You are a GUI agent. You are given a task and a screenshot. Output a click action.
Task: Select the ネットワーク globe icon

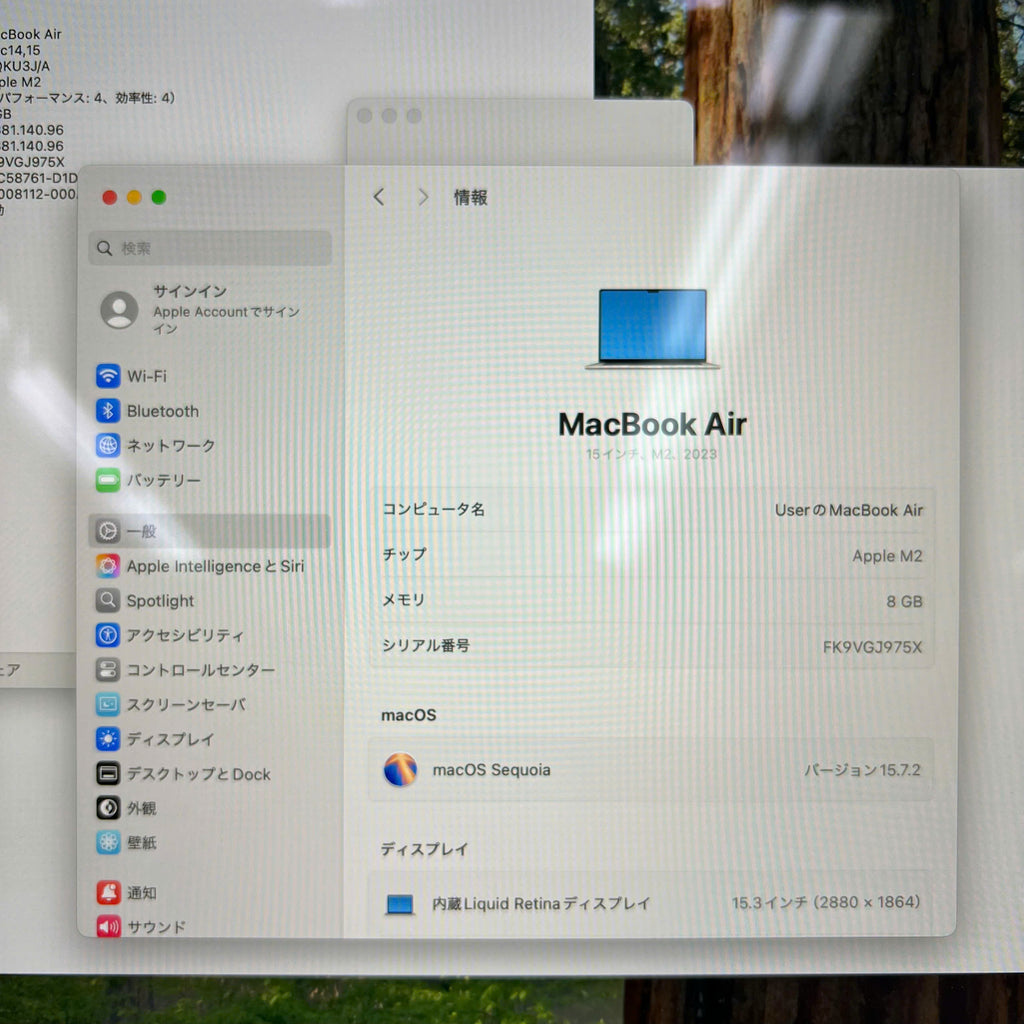click(108, 446)
